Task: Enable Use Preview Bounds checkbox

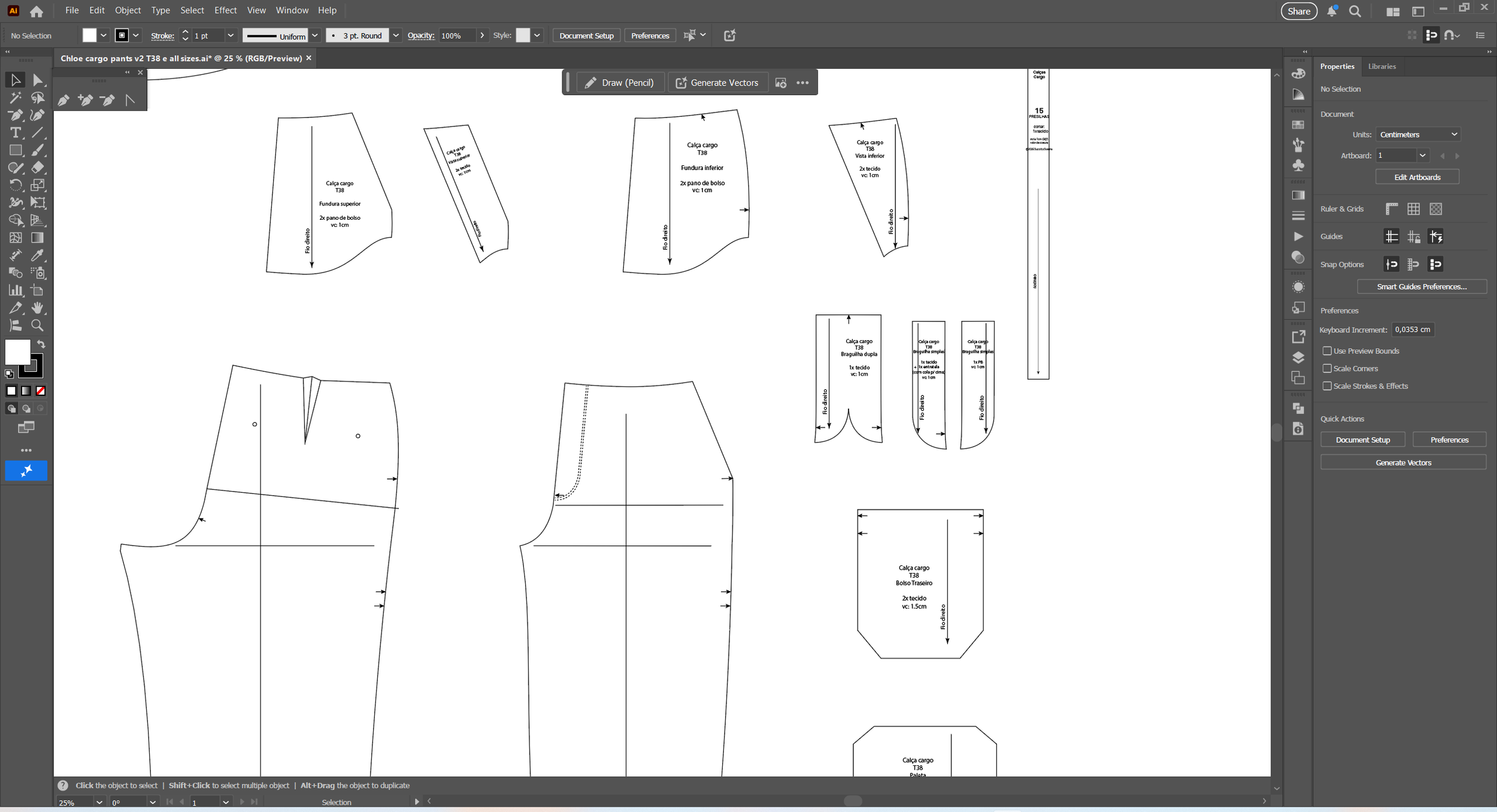Action: [x=1327, y=351]
